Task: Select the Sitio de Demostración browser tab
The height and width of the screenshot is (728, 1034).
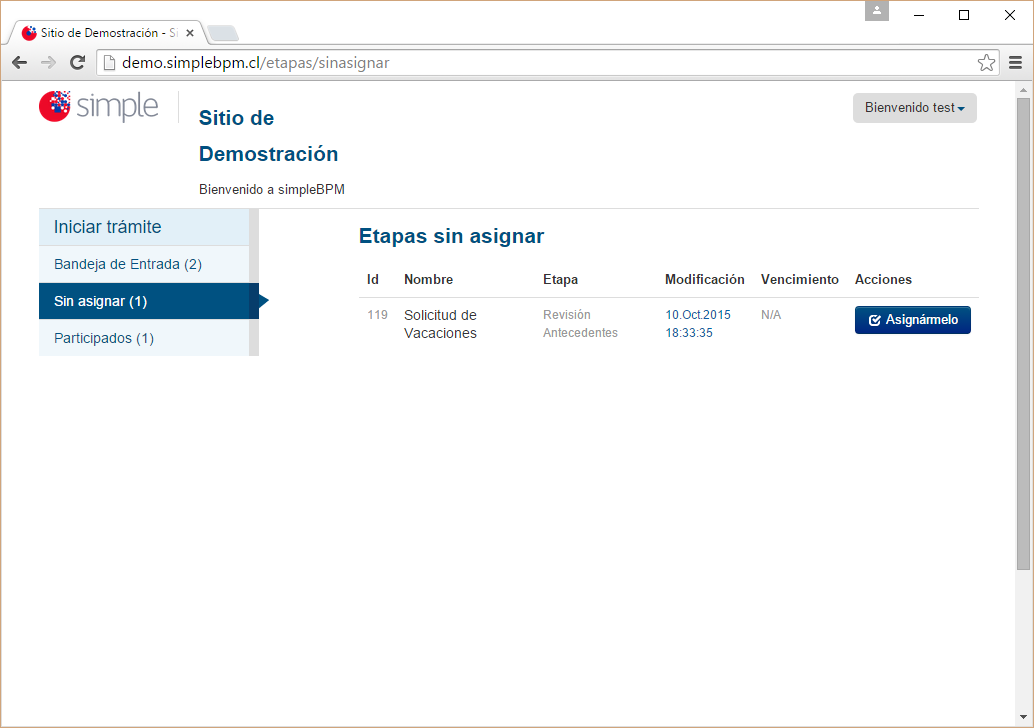Action: click(x=106, y=32)
